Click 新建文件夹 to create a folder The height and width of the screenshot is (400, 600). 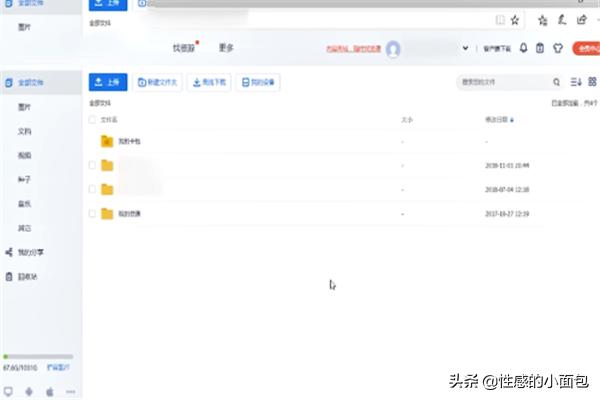(x=159, y=82)
